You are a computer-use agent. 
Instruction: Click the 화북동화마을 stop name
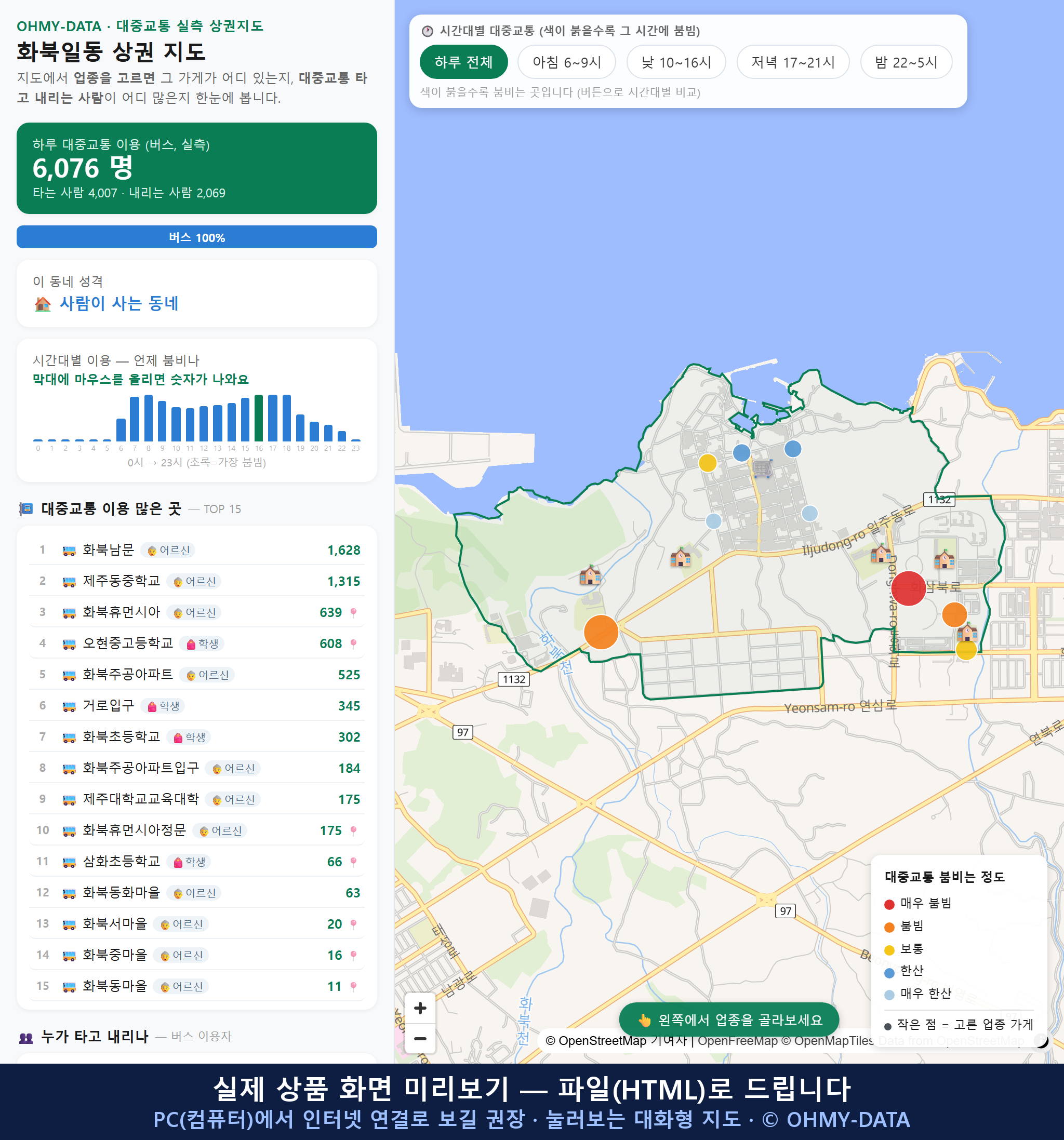click(x=121, y=892)
